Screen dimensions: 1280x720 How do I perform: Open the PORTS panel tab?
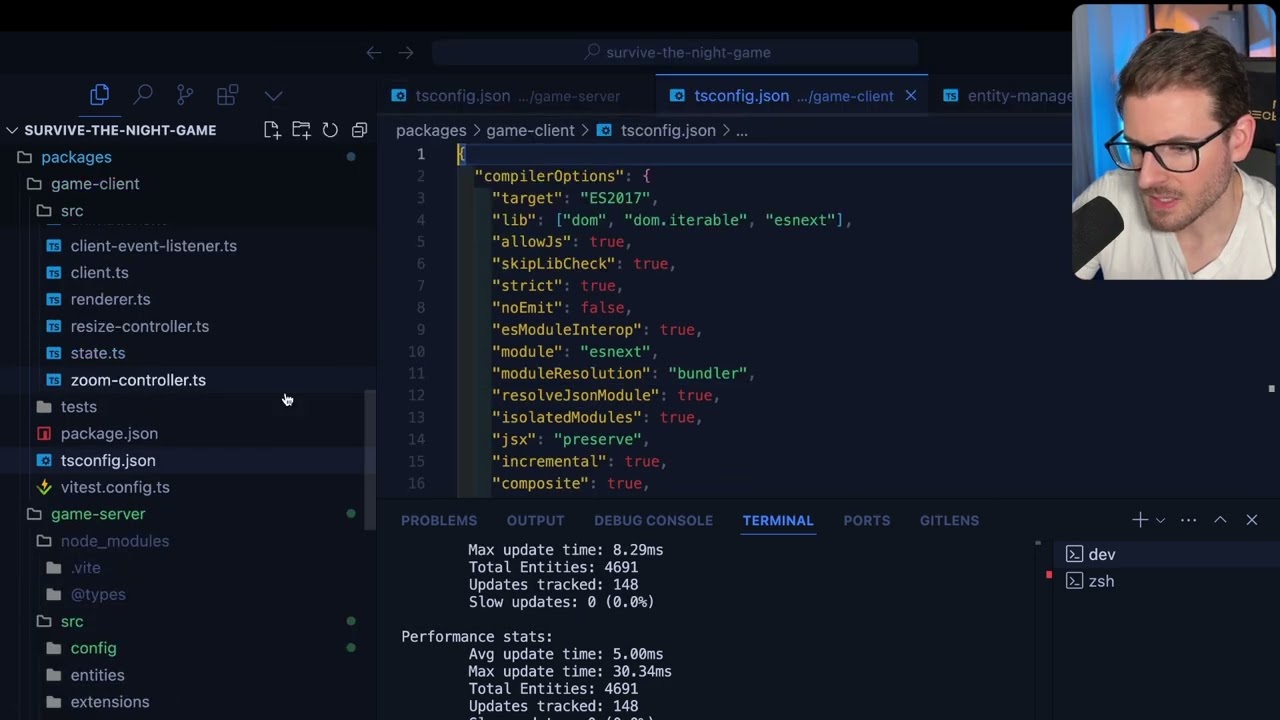[x=866, y=521]
